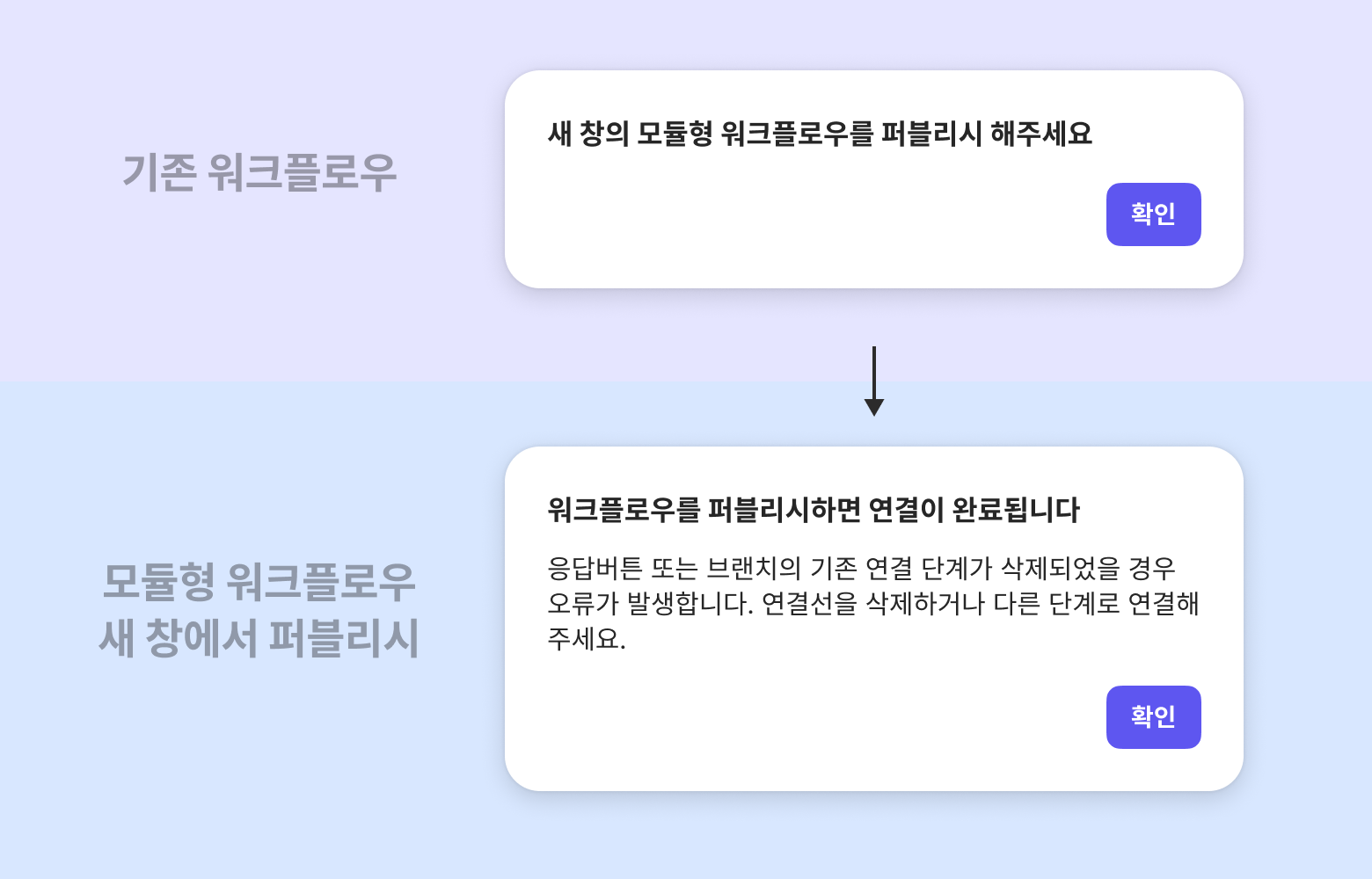The width and height of the screenshot is (1372, 879).
Task: Click the word 삭제되었을 in the body text
Action: pyautogui.click(x=1061, y=569)
